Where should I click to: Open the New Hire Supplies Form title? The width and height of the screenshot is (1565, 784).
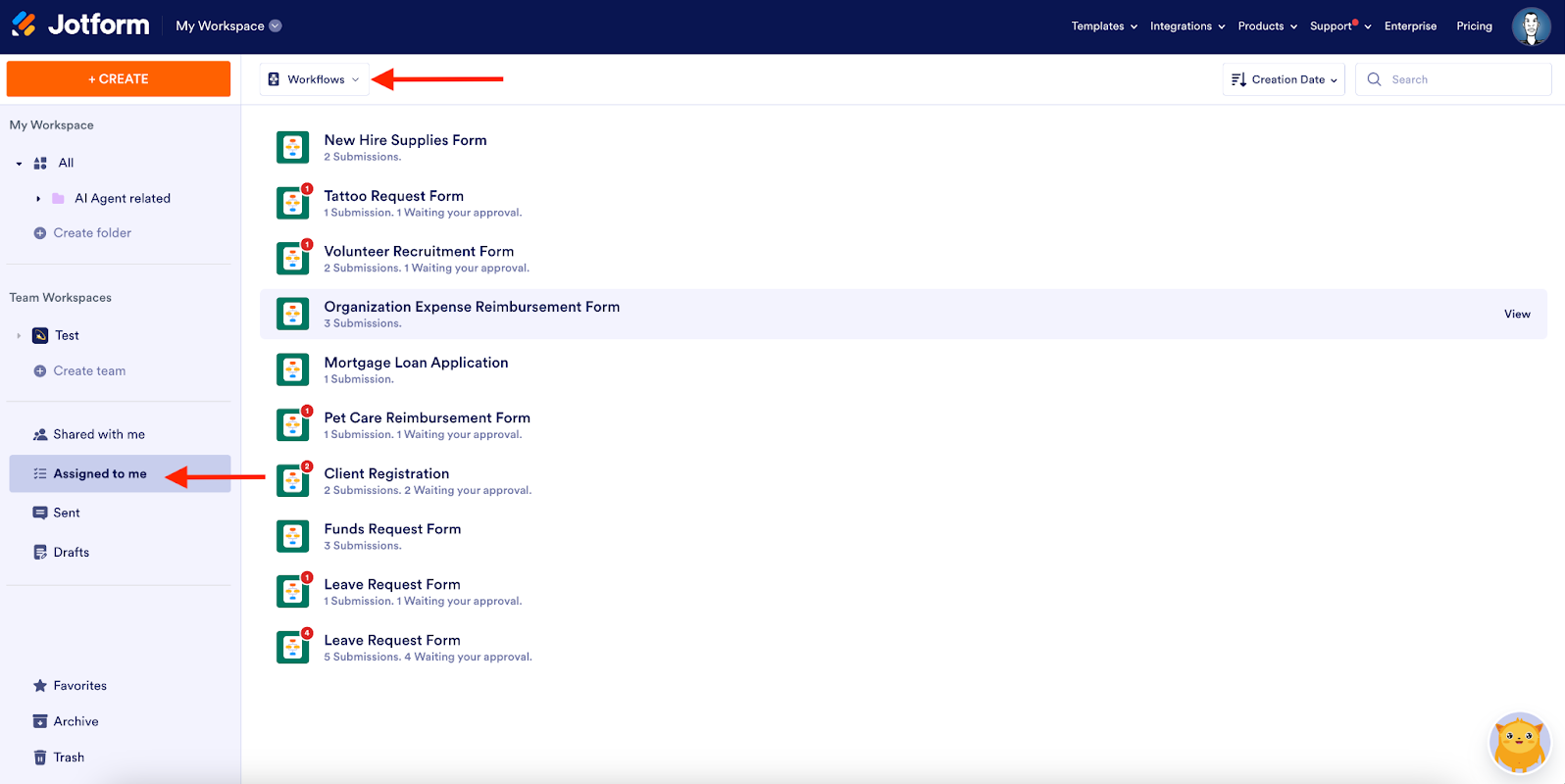point(405,140)
